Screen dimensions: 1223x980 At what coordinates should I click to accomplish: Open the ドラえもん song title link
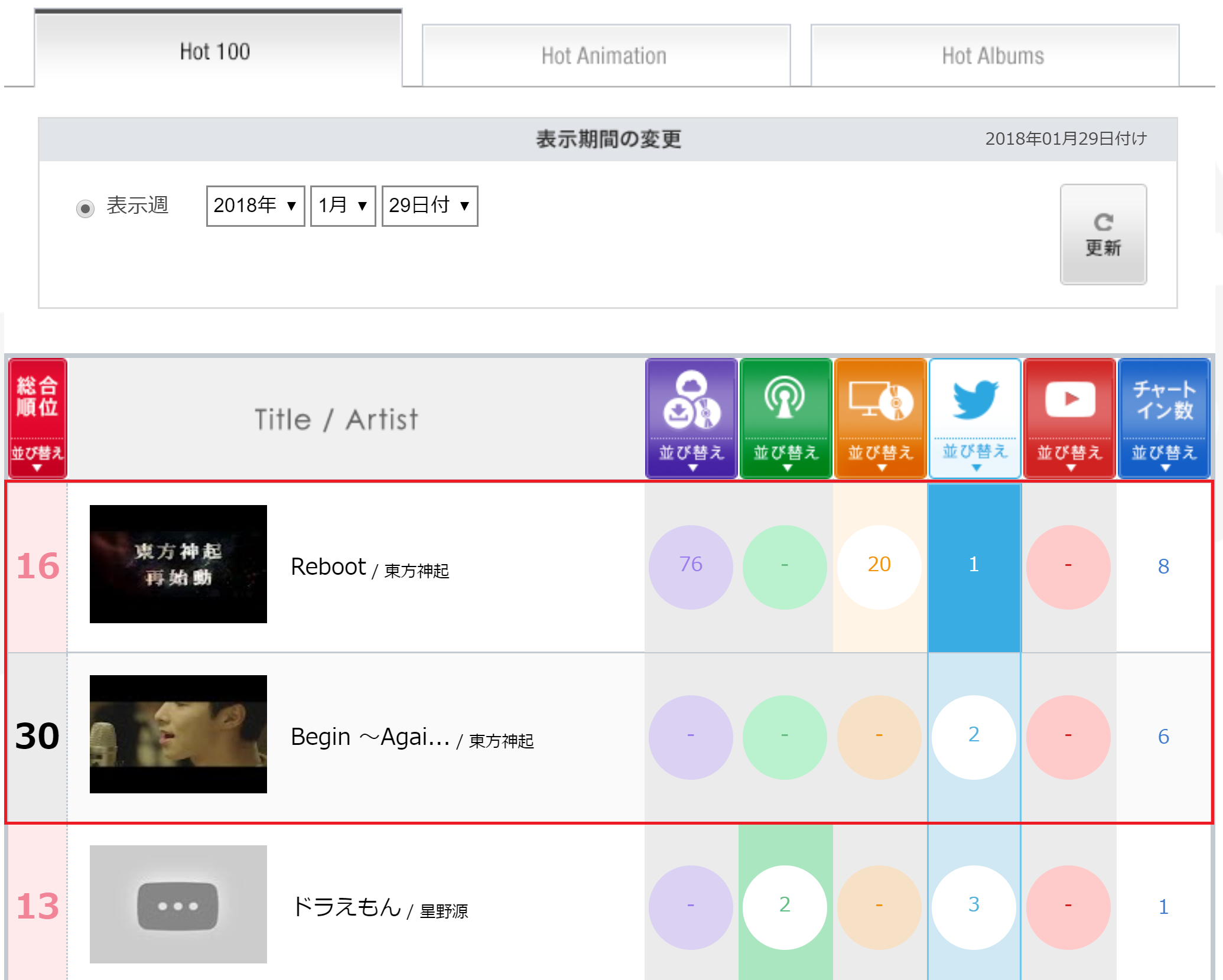coord(346,907)
